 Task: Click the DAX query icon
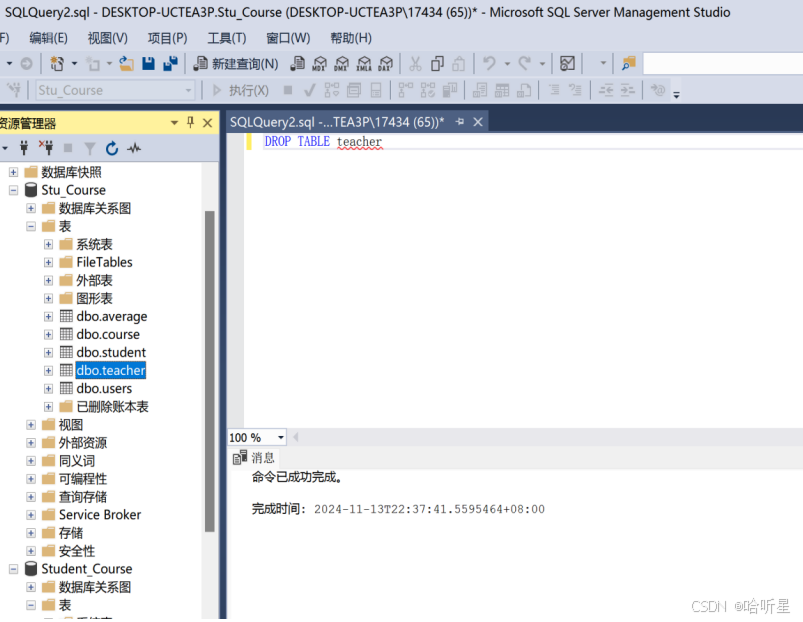tap(386, 63)
